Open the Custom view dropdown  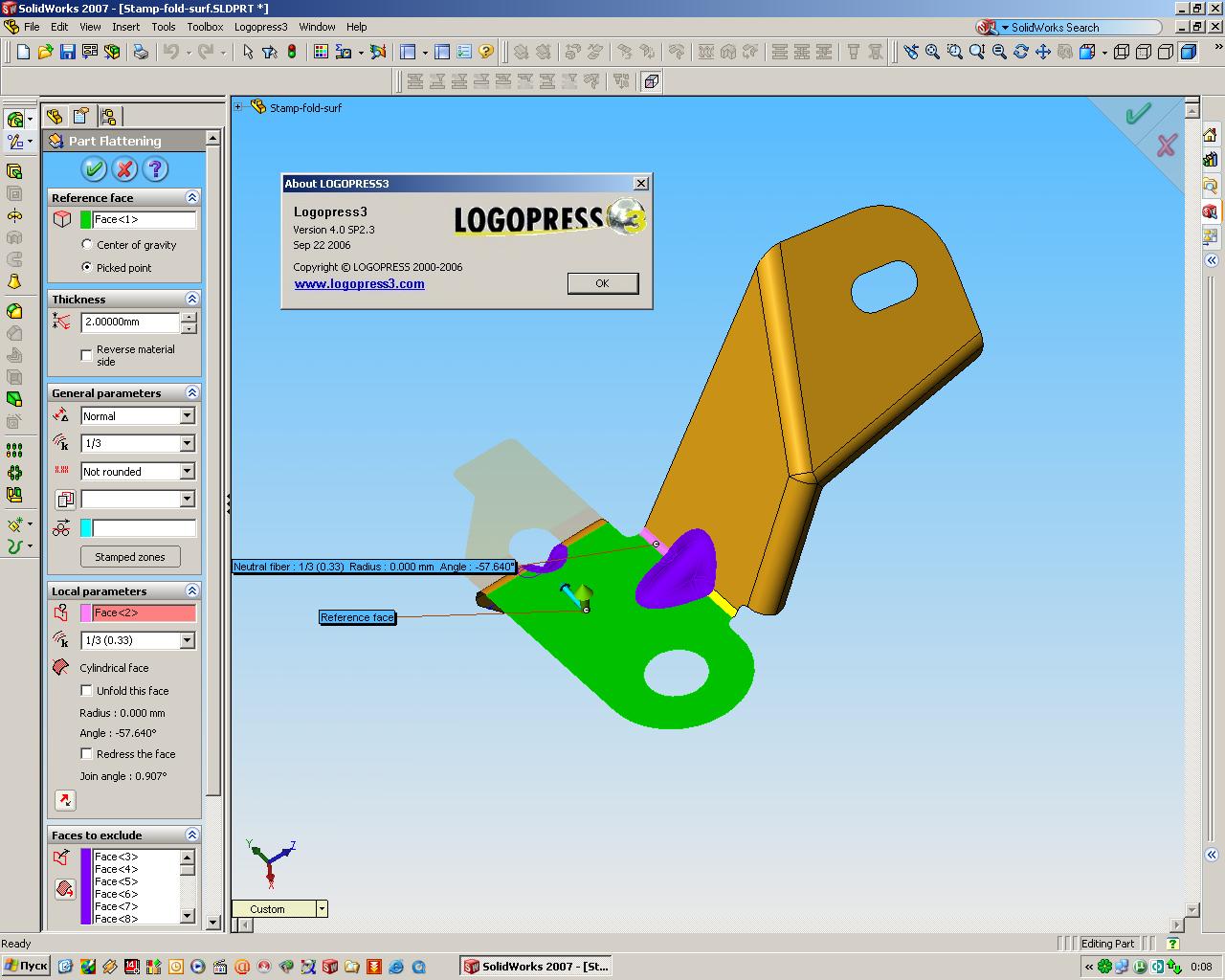click(x=322, y=909)
